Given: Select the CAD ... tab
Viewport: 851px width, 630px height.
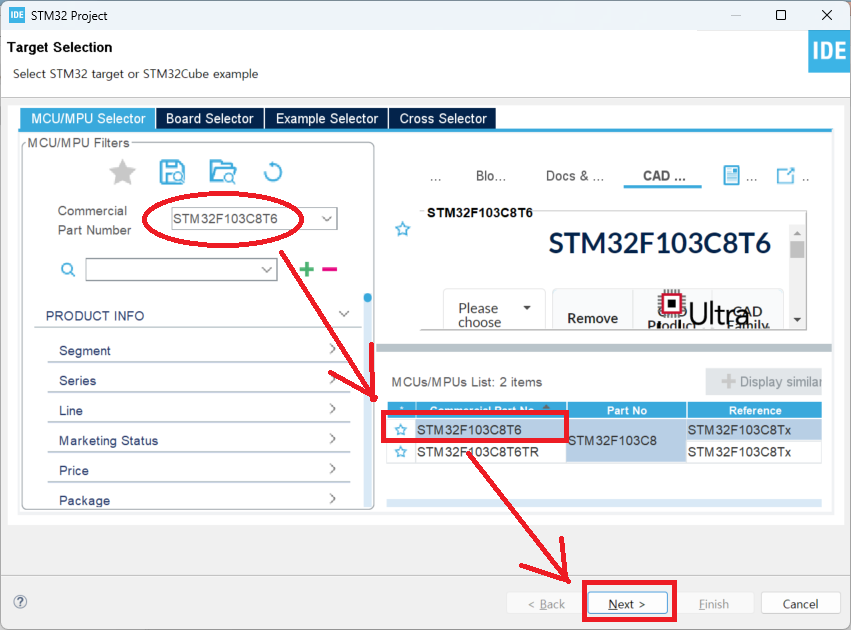Looking at the screenshot, I should click(663, 176).
